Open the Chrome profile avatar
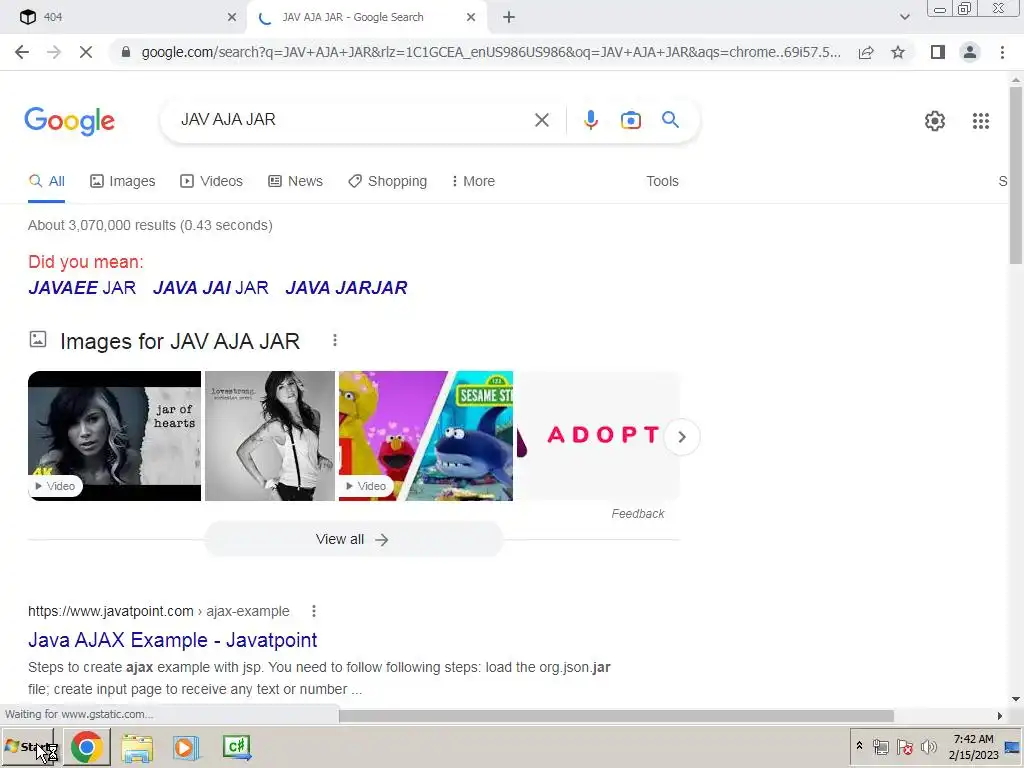 (970, 52)
